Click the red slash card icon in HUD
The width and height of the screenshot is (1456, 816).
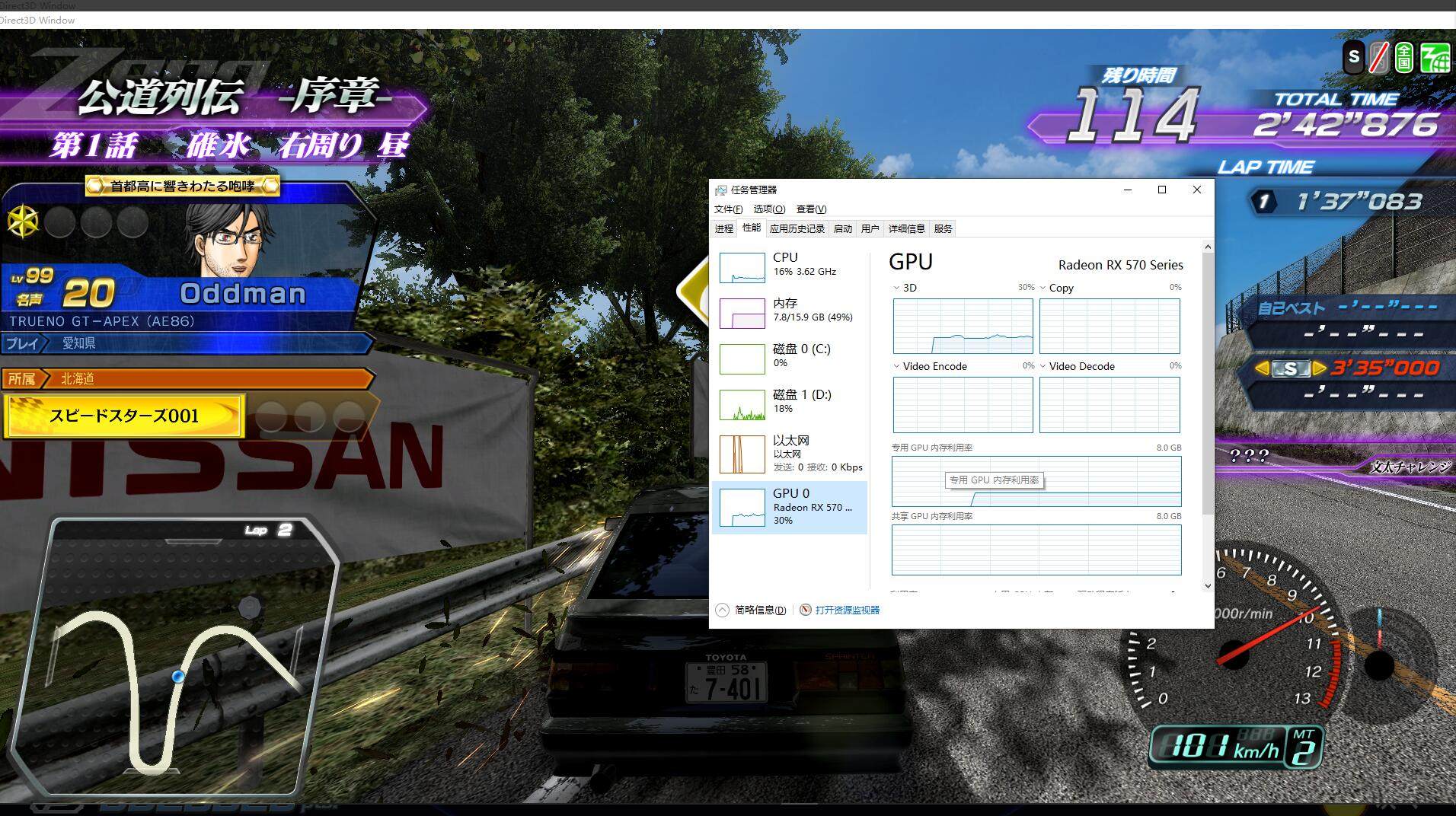coord(1378,57)
